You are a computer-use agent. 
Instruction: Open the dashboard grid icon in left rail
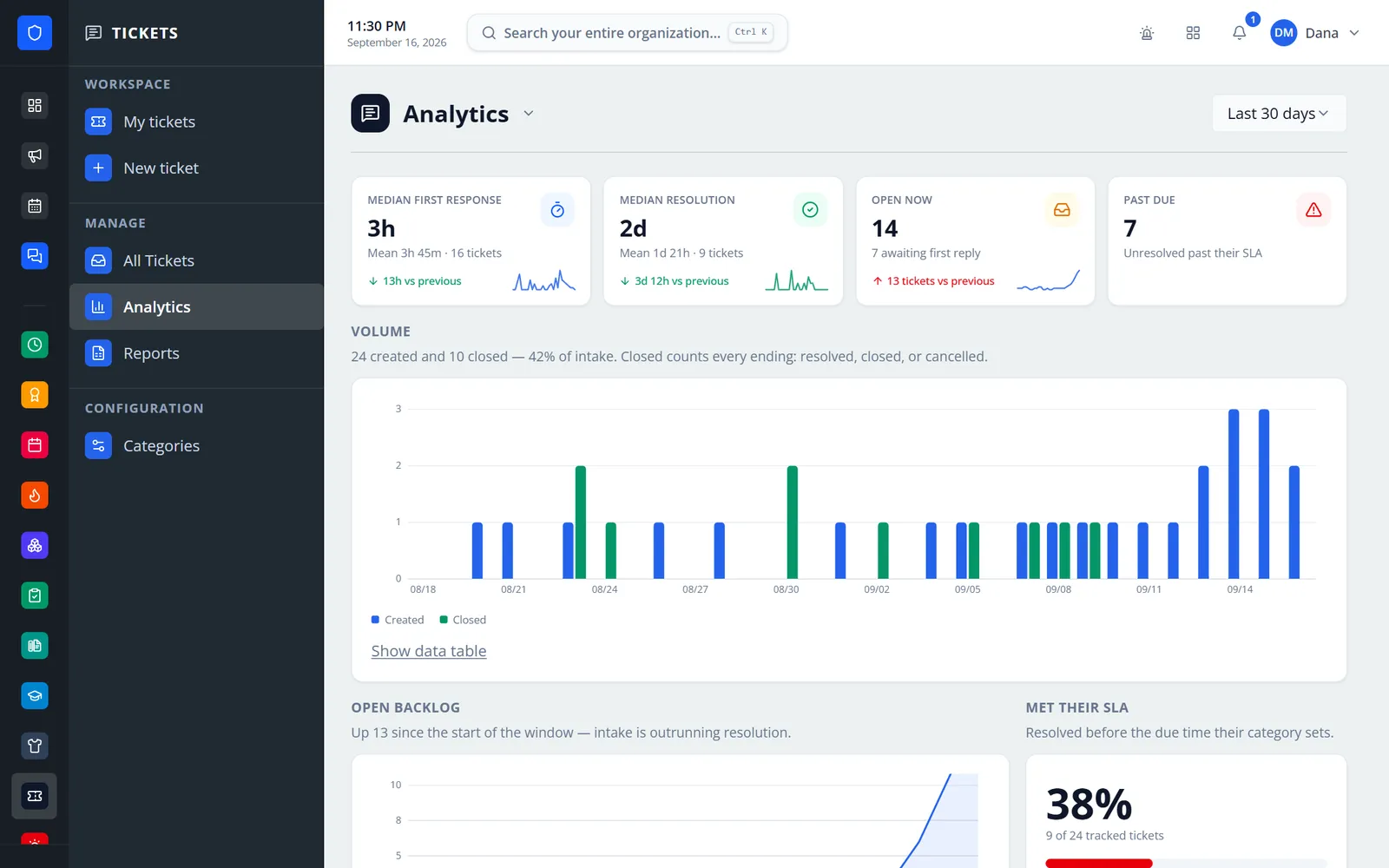[35, 105]
